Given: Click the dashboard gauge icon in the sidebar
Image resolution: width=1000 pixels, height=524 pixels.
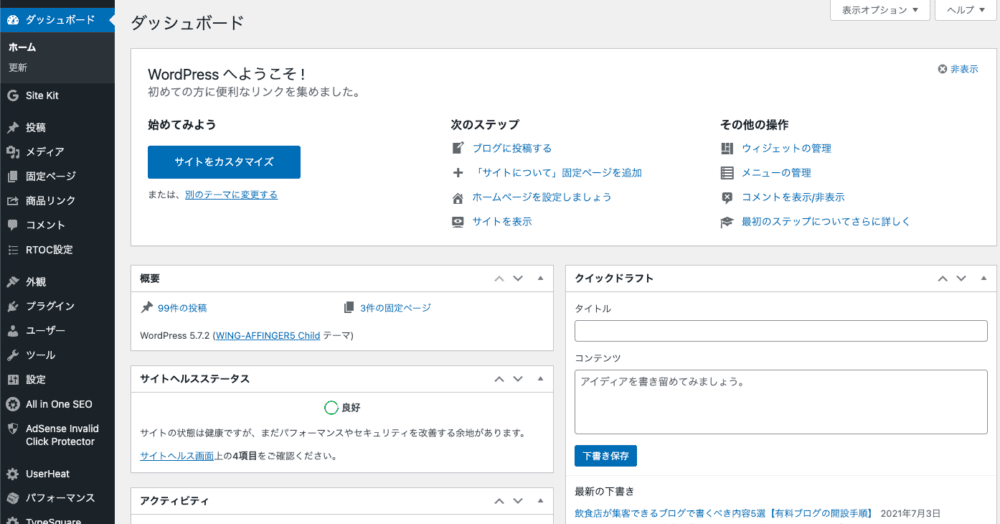Looking at the screenshot, I should (x=13, y=20).
